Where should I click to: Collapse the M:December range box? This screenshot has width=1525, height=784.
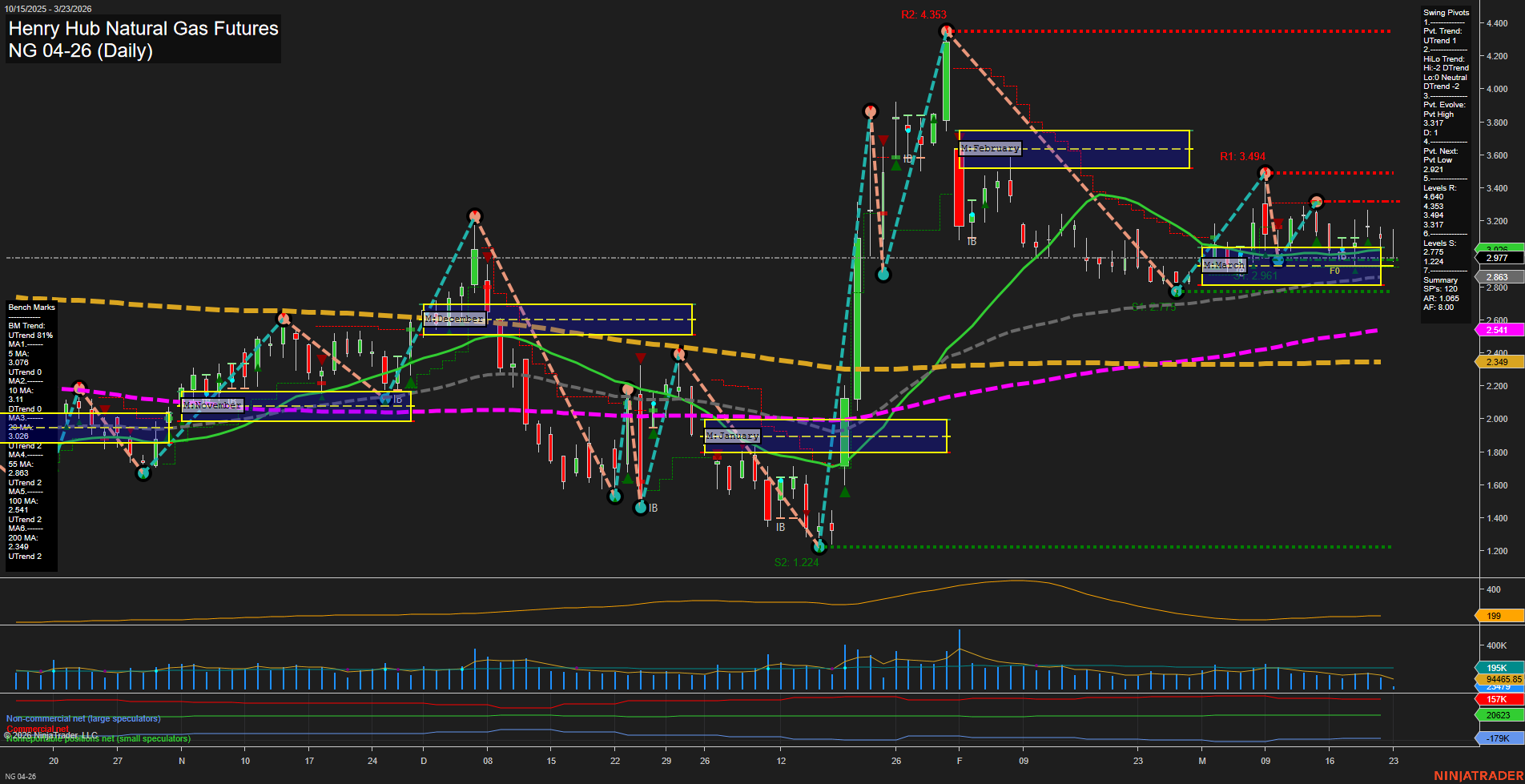coord(454,318)
